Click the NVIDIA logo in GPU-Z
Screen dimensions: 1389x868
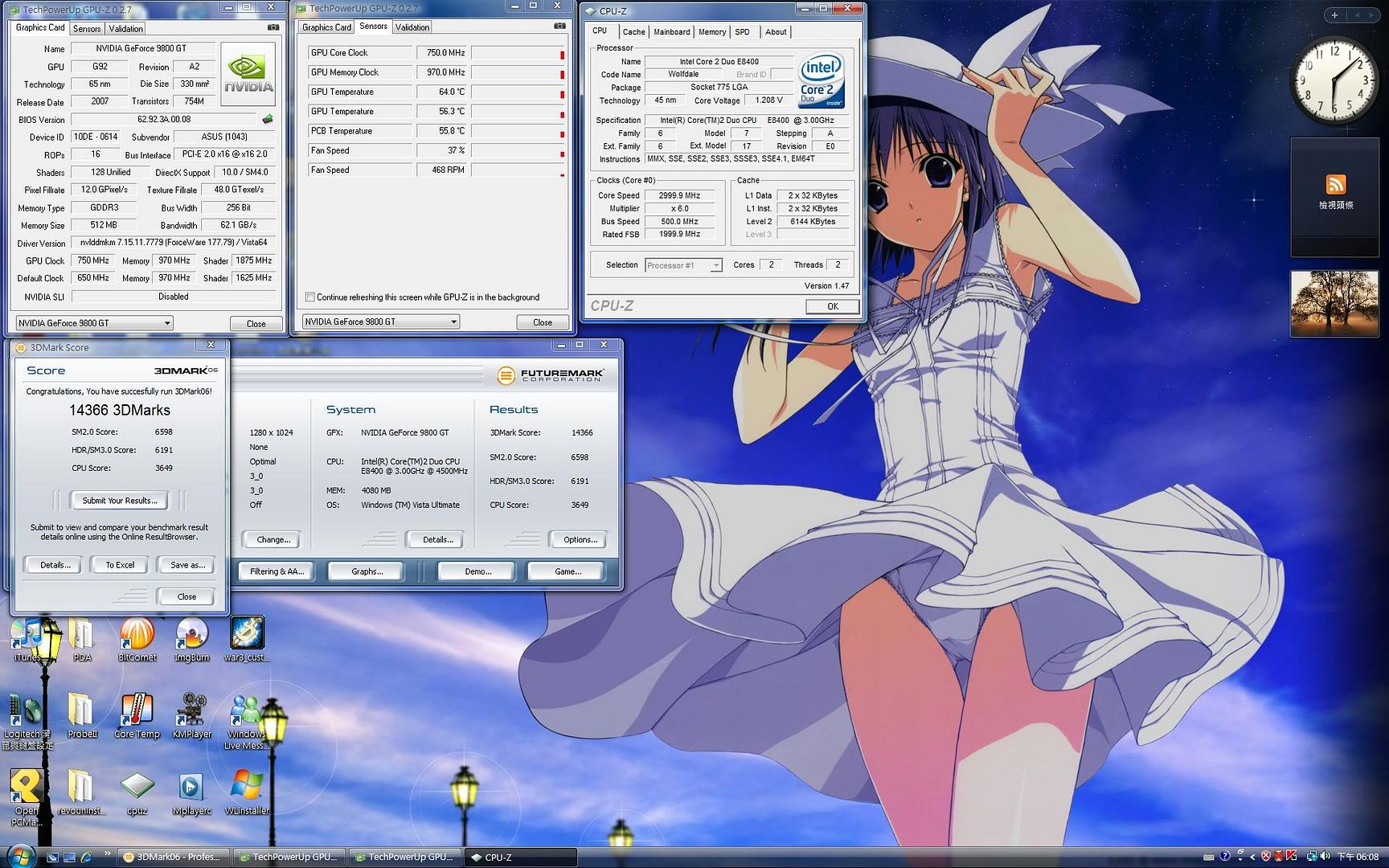click(x=248, y=74)
